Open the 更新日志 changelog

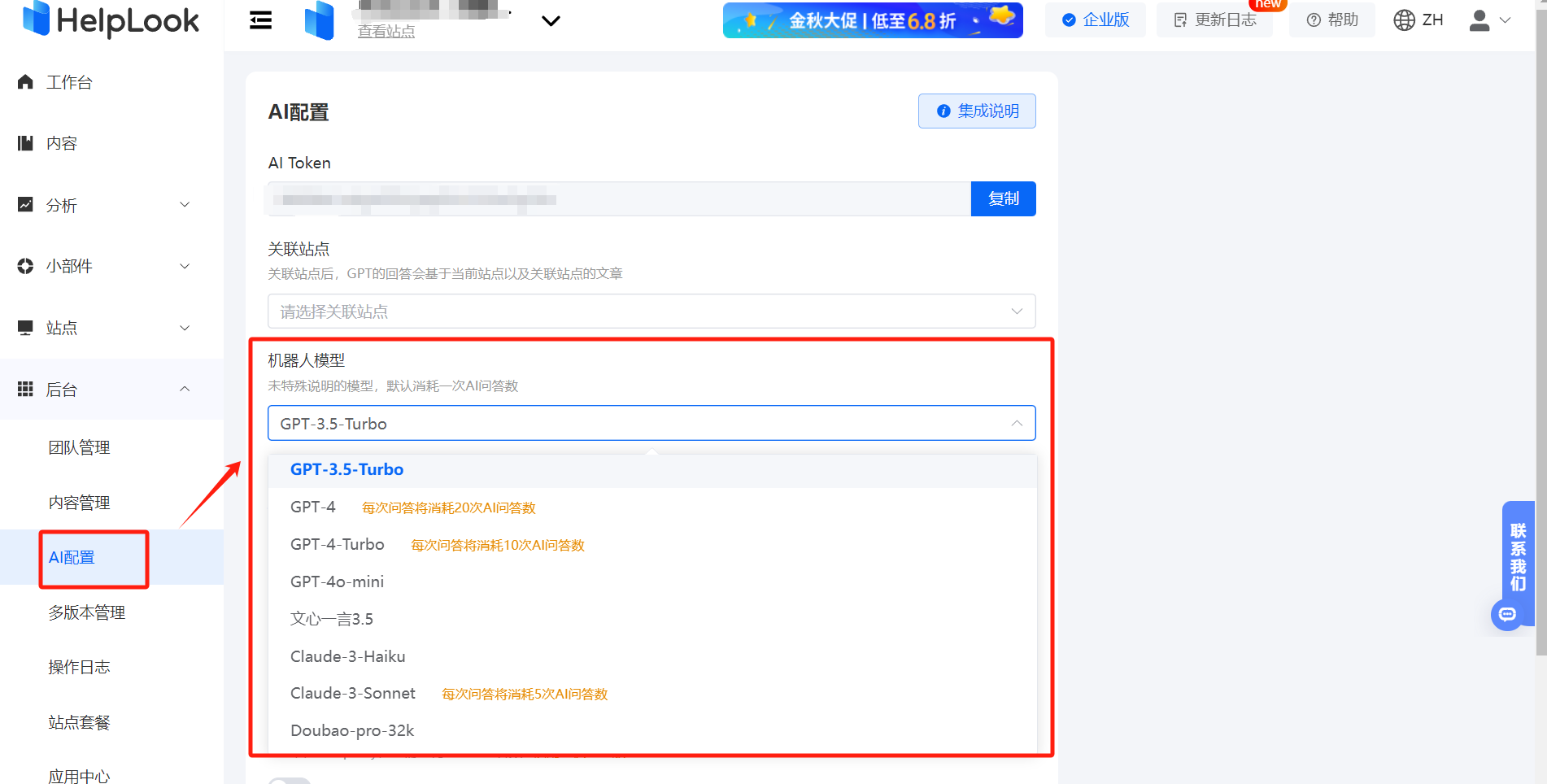[x=1215, y=20]
